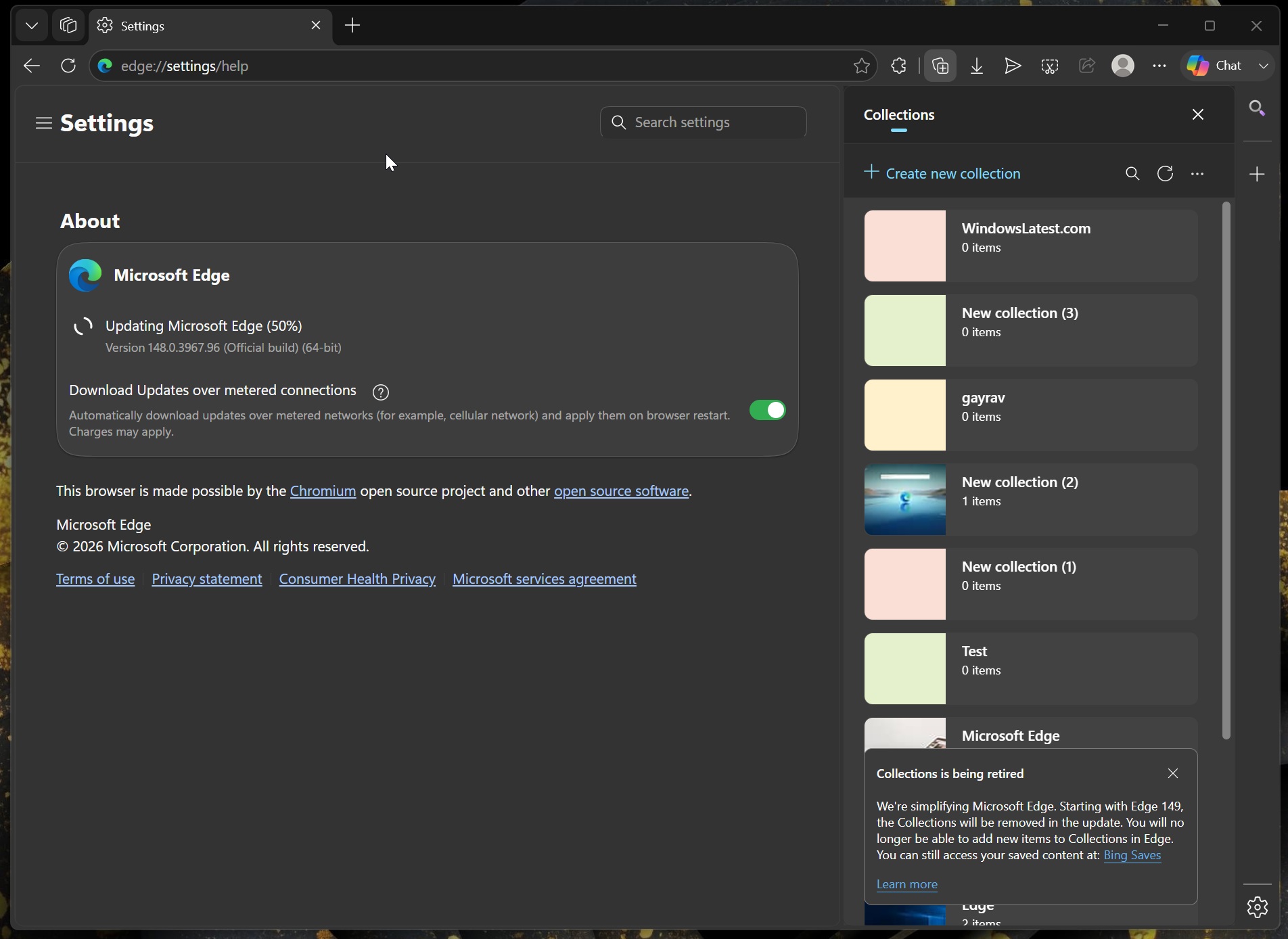Start a screenshot capture from toolbar

pos(1050,66)
